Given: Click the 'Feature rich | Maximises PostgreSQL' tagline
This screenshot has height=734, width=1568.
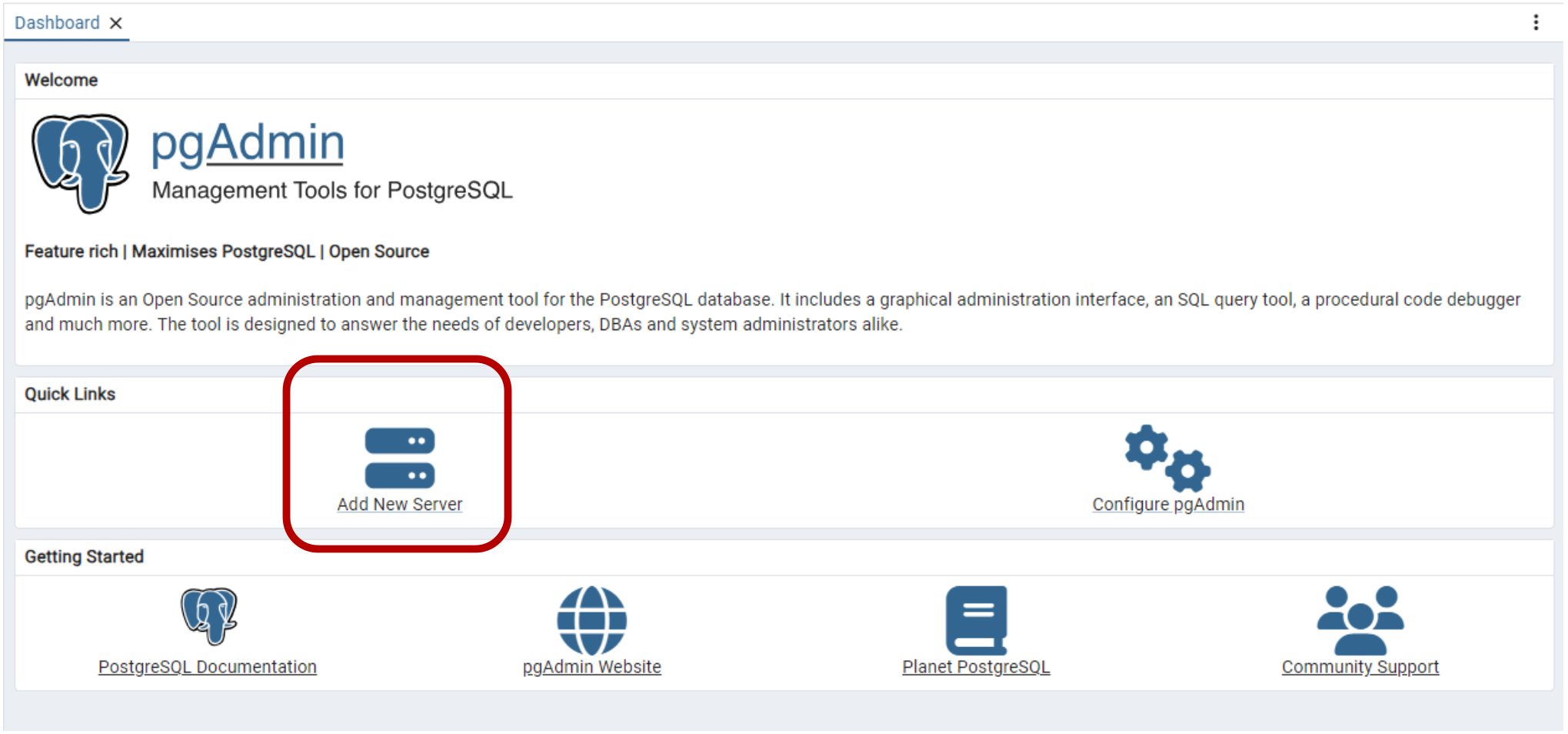Looking at the screenshot, I should [x=227, y=252].
